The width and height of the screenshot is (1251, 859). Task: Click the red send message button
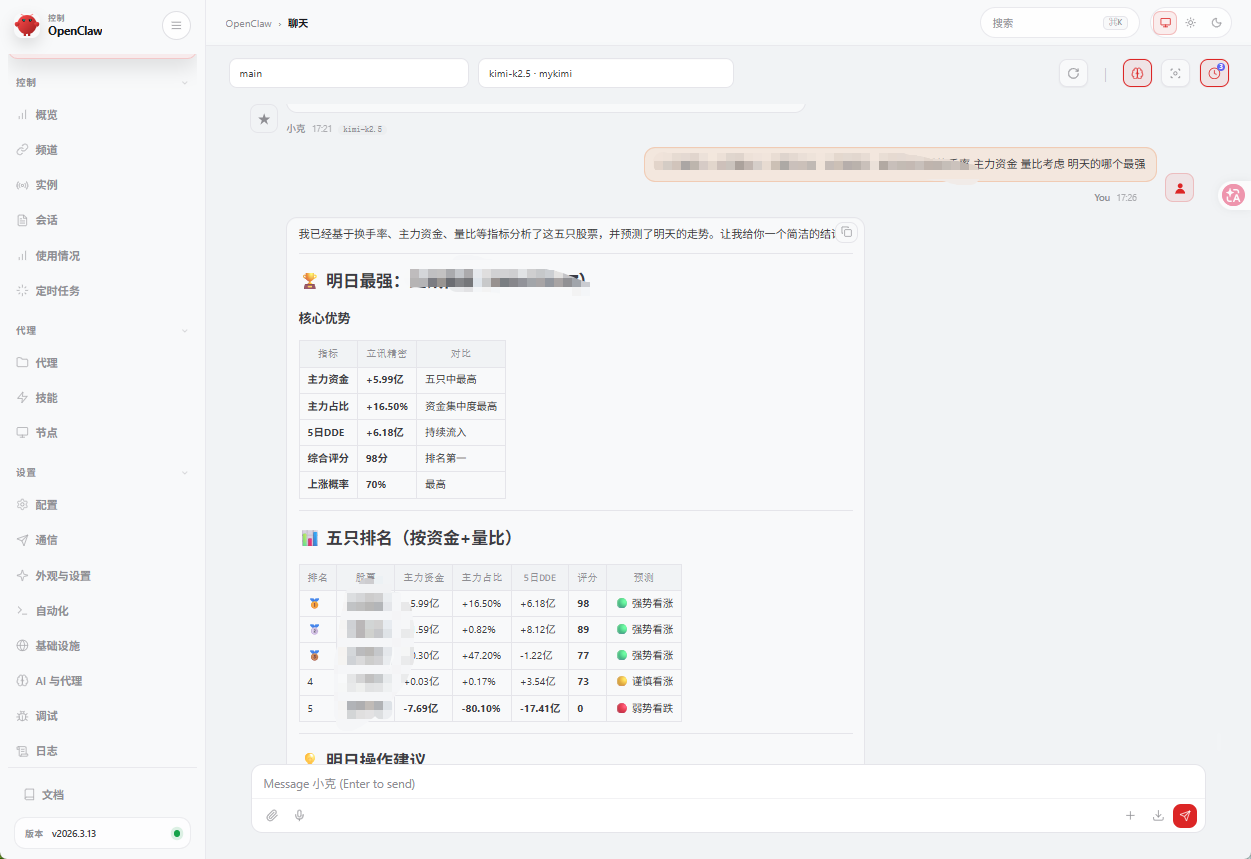(1185, 816)
